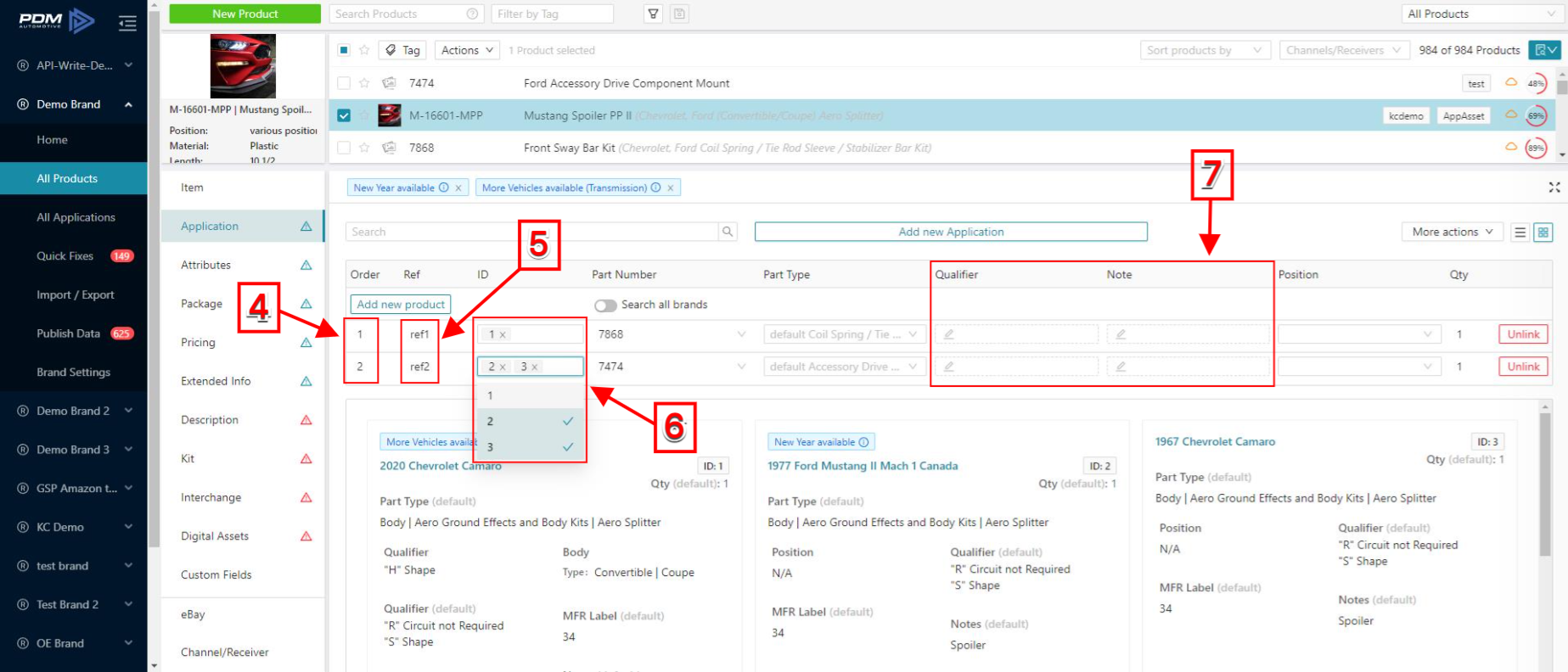Edit note pencil for row ref2
Viewport: 1568px width, 672px height.
[x=1121, y=367]
